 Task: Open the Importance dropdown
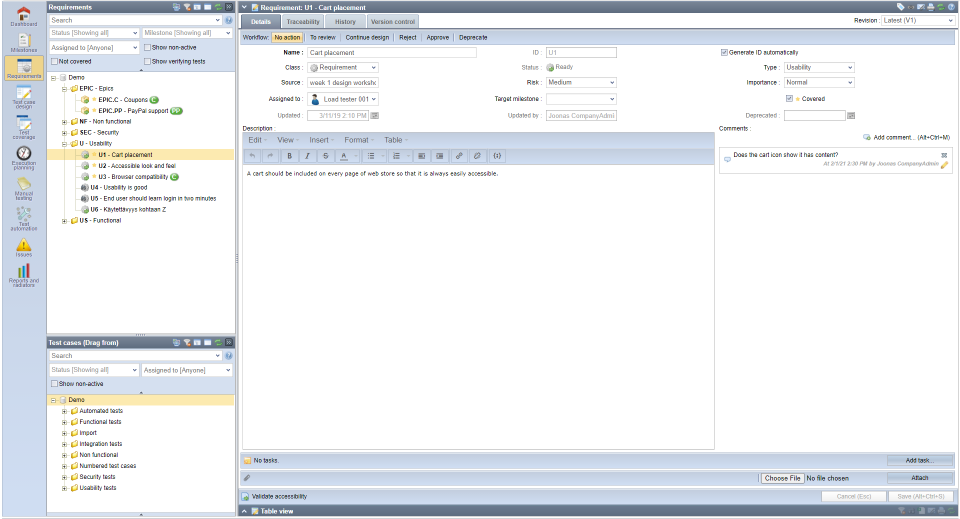tap(819, 82)
